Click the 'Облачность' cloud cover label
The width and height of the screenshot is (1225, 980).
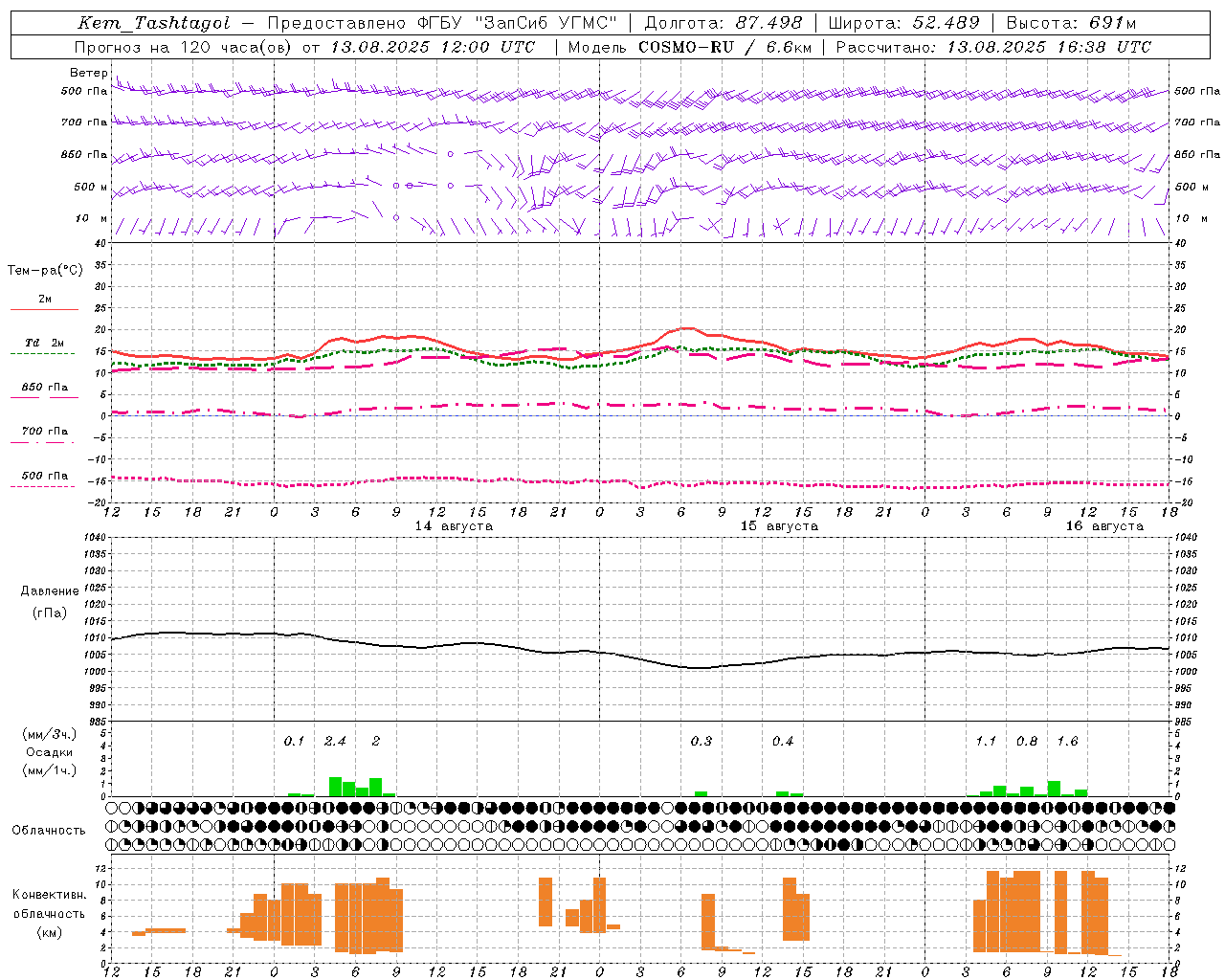point(49,831)
